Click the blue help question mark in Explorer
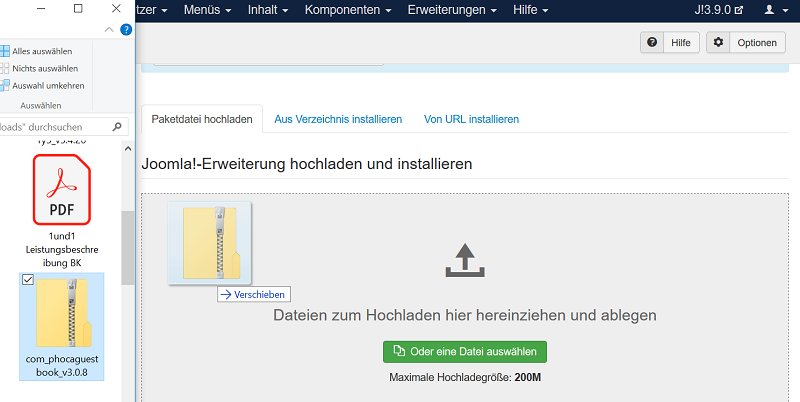 click(x=126, y=30)
